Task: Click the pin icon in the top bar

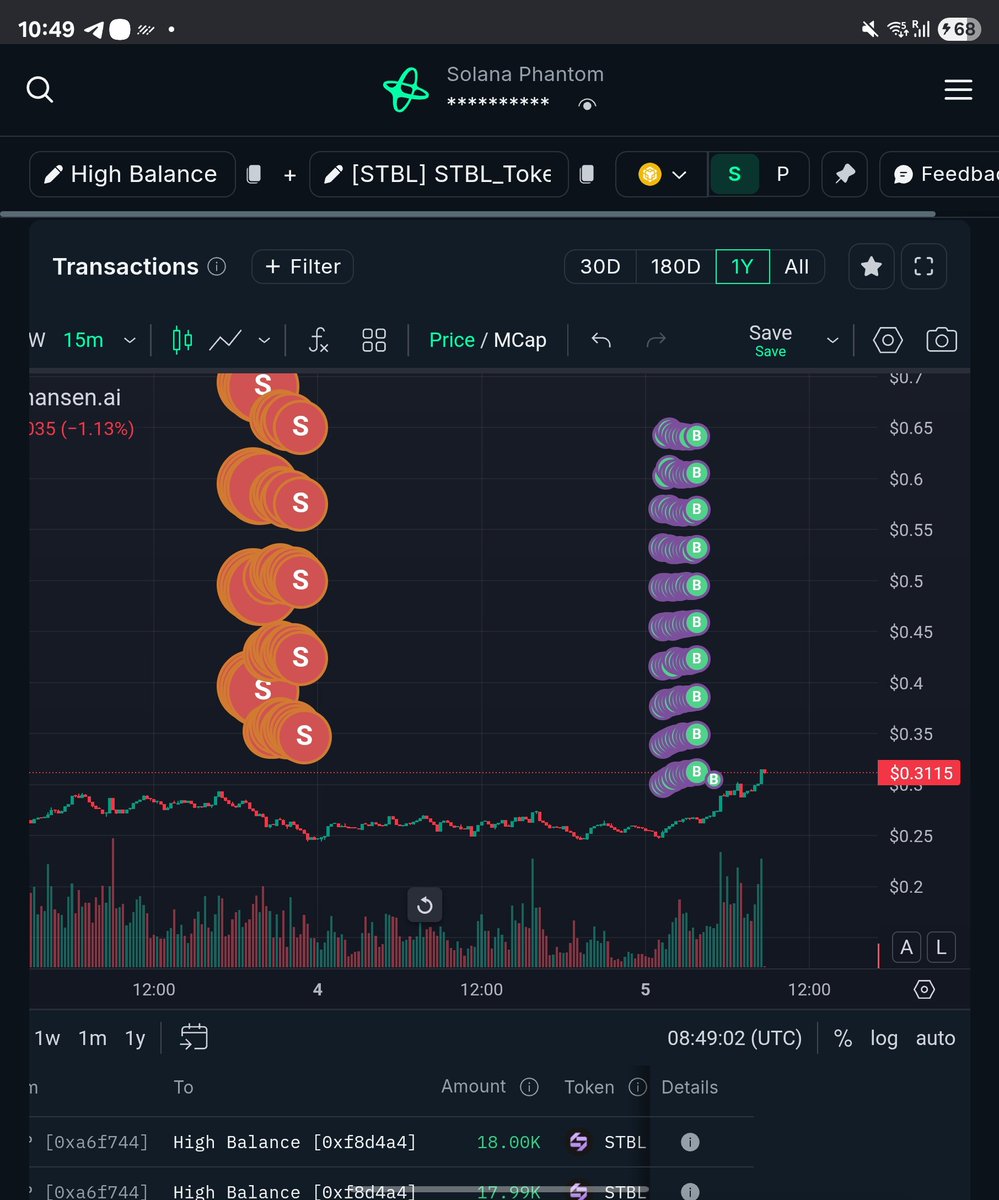Action: pos(844,174)
